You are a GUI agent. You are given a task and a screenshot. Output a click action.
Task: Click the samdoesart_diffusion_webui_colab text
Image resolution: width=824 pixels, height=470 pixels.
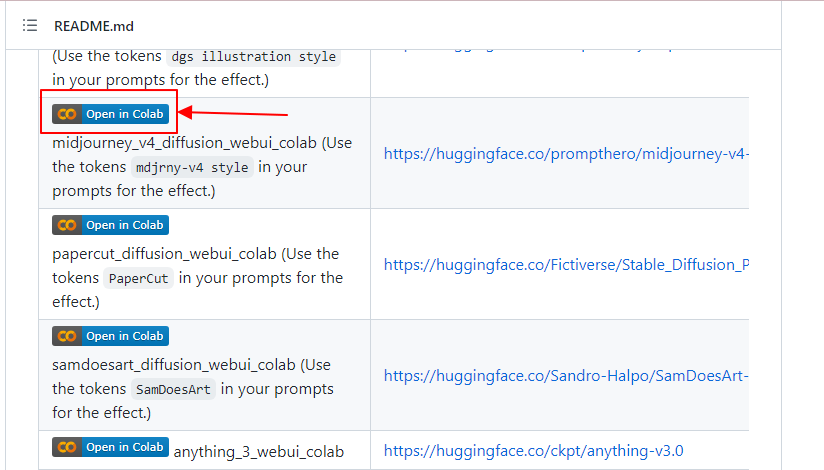(174, 365)
